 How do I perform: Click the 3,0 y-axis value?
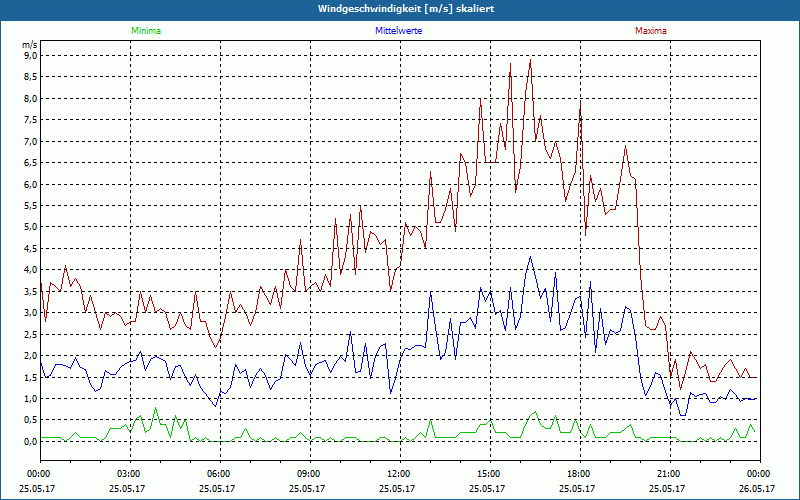(x=31, y=313)
